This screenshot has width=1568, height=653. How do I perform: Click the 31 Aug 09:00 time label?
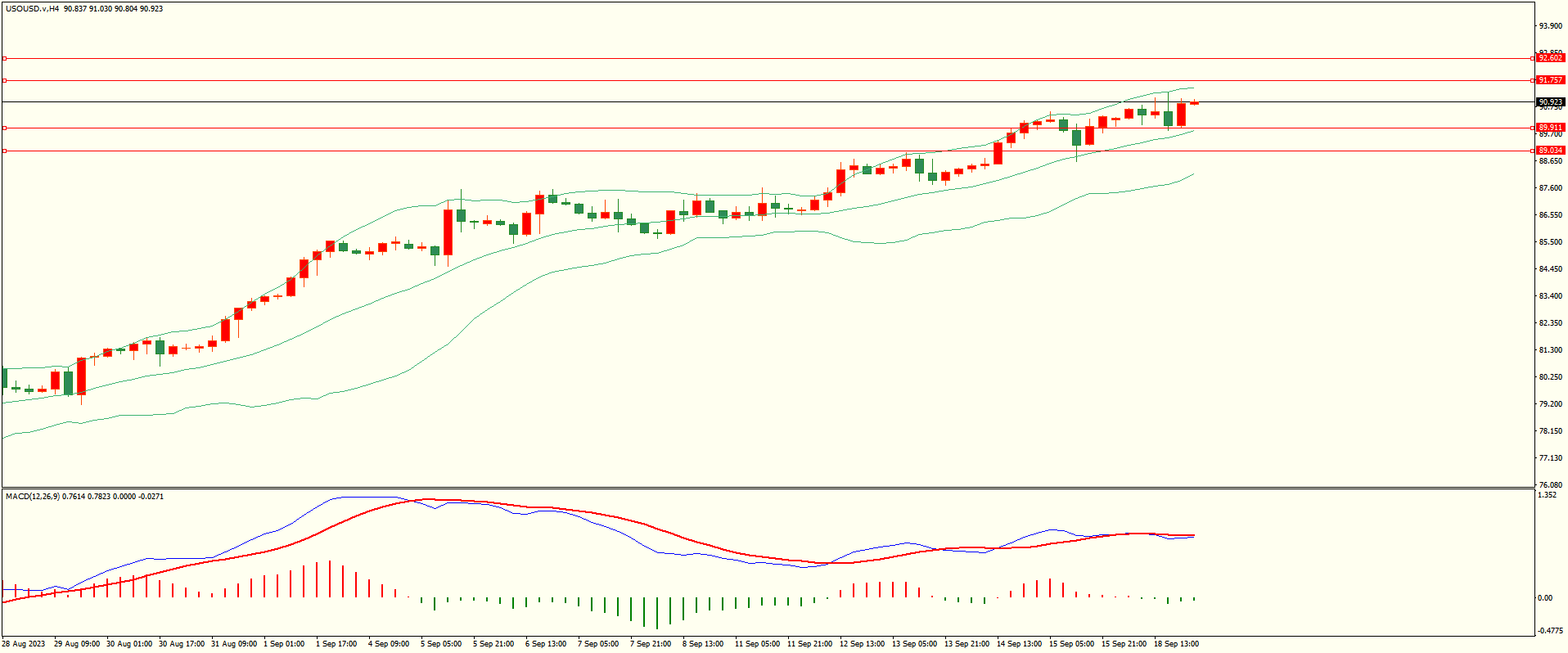[x=234, y=644]
